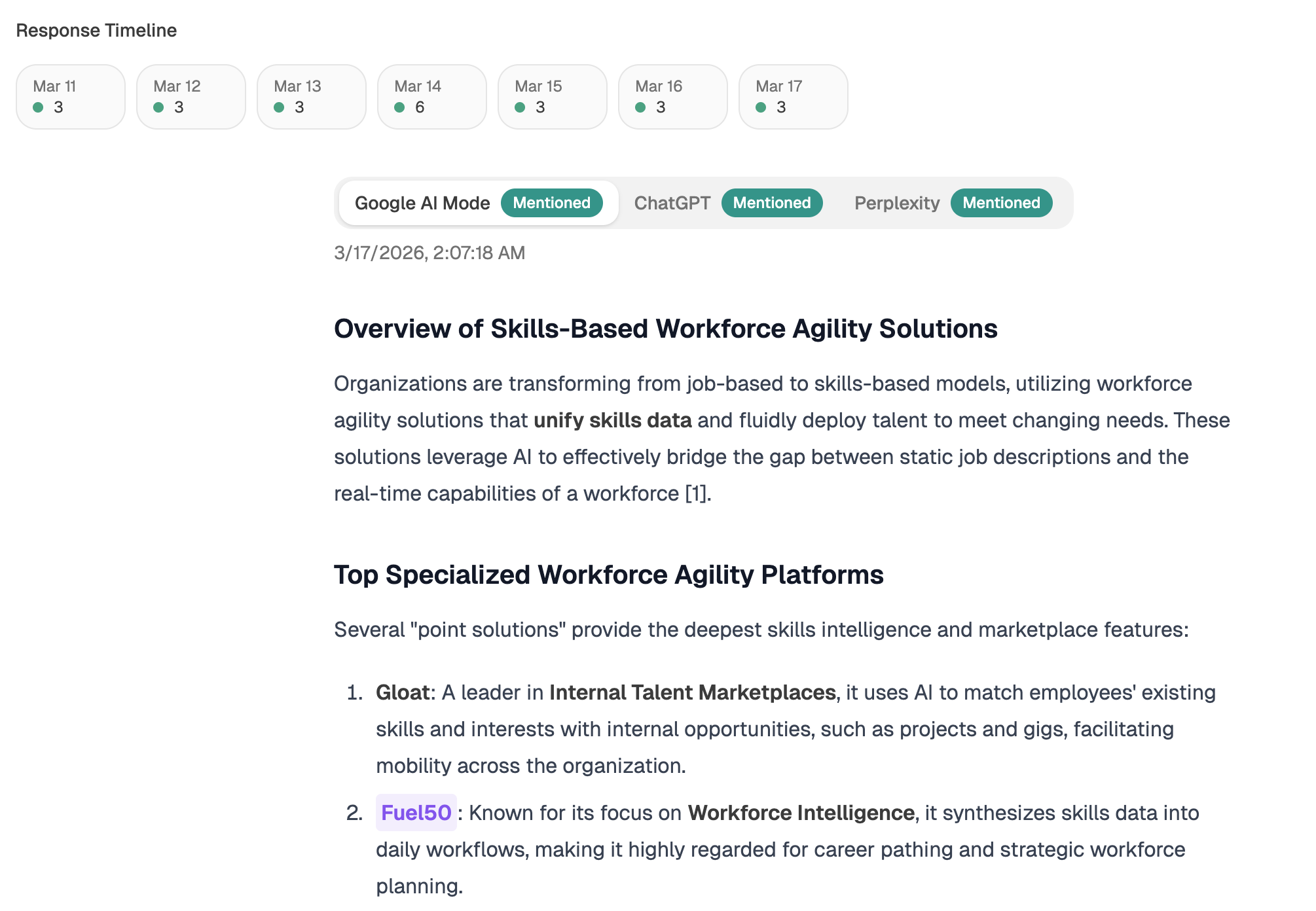Click the highlighted Fuel50 brand mention

[x=416, y=813]
